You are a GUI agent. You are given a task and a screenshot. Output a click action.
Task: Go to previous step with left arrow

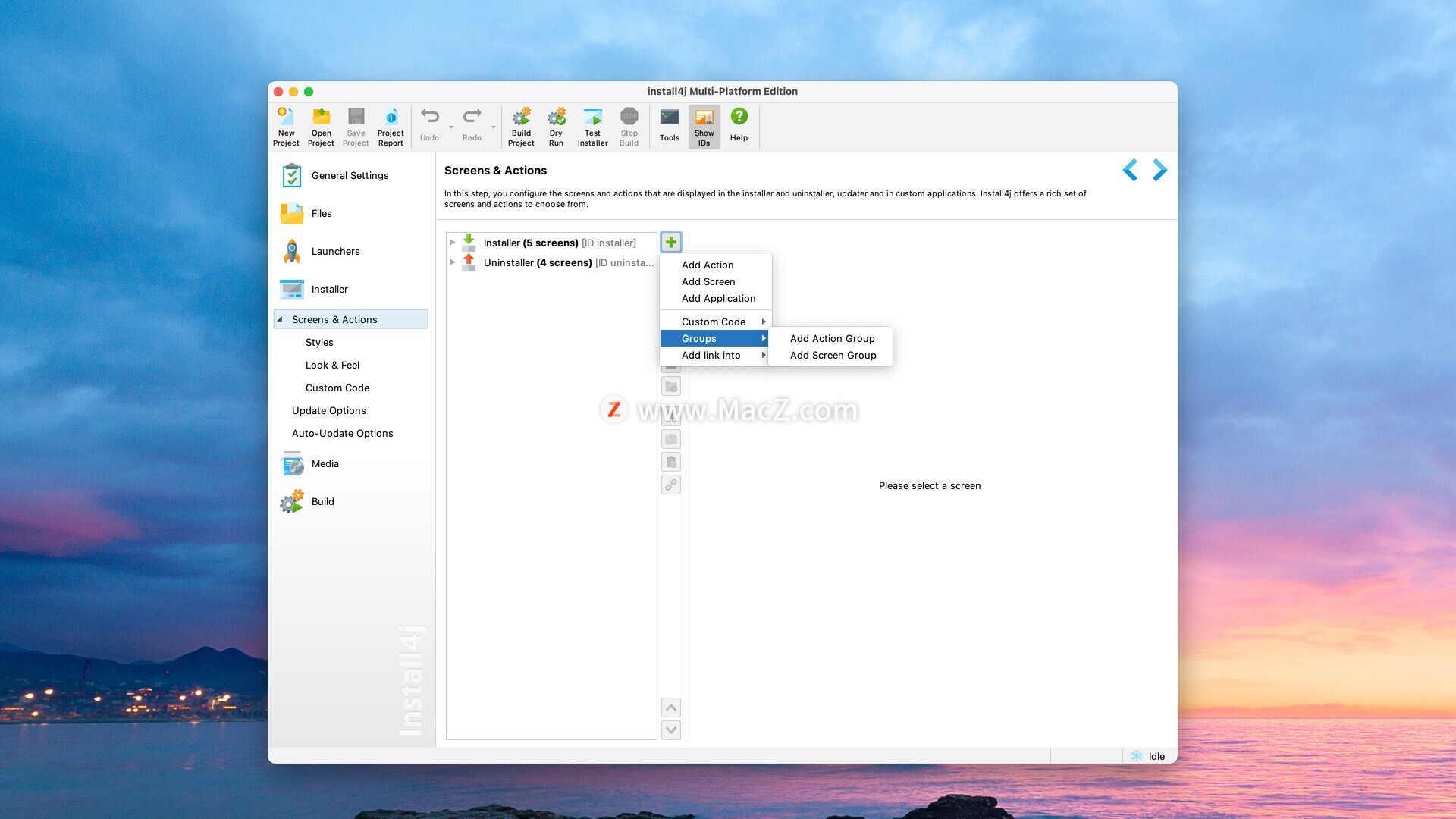[1130, 170]
